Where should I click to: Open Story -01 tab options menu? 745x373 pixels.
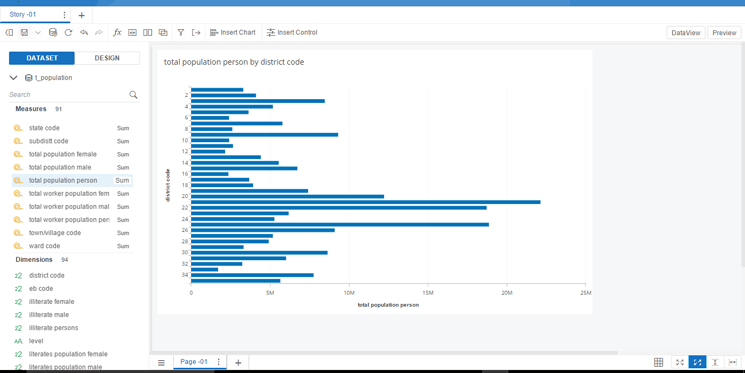(64, 15)
